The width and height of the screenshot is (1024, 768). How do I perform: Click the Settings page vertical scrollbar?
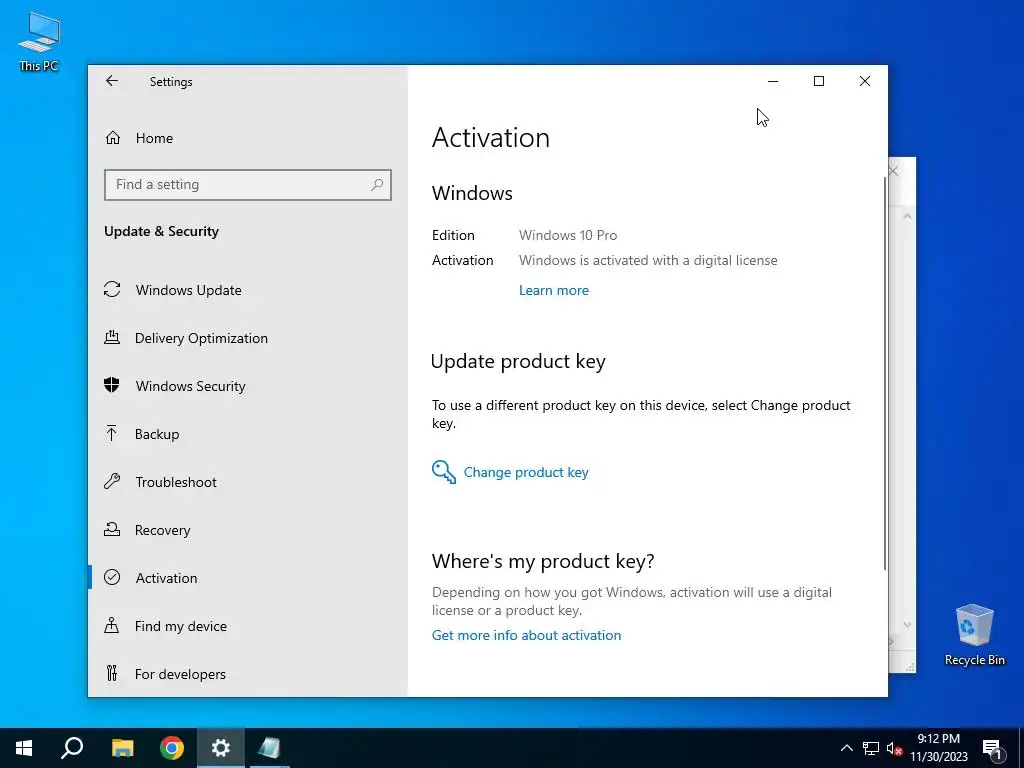885,372
